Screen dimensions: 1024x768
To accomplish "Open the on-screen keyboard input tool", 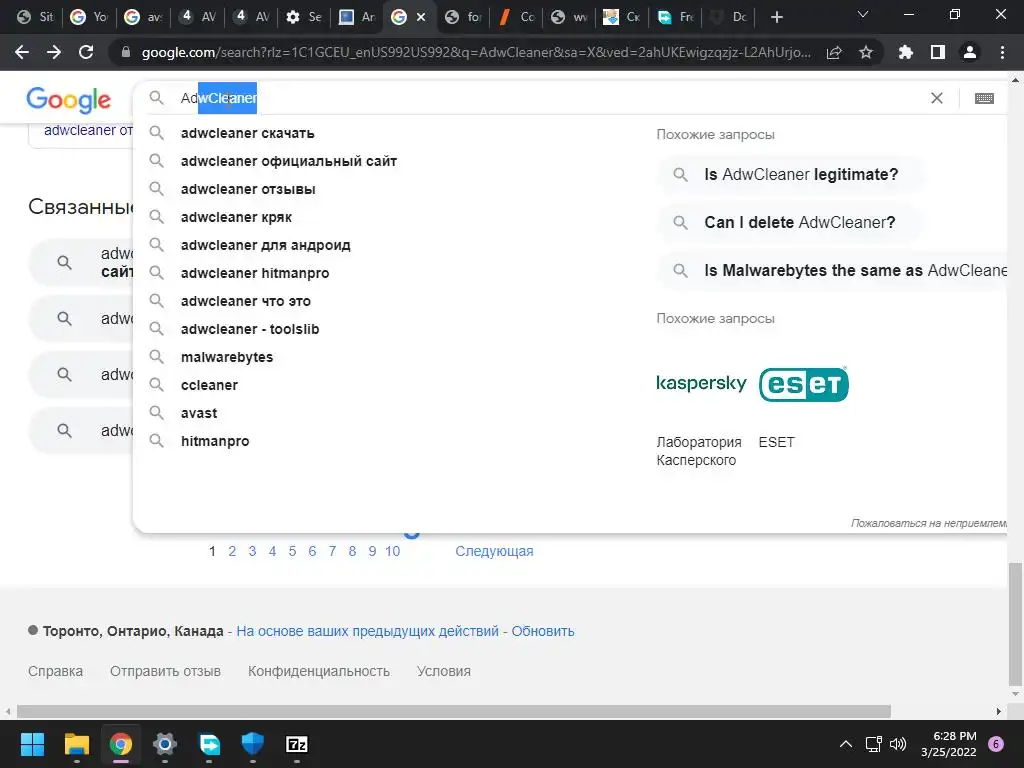I will pyautogui.click(x=984, y=99).
